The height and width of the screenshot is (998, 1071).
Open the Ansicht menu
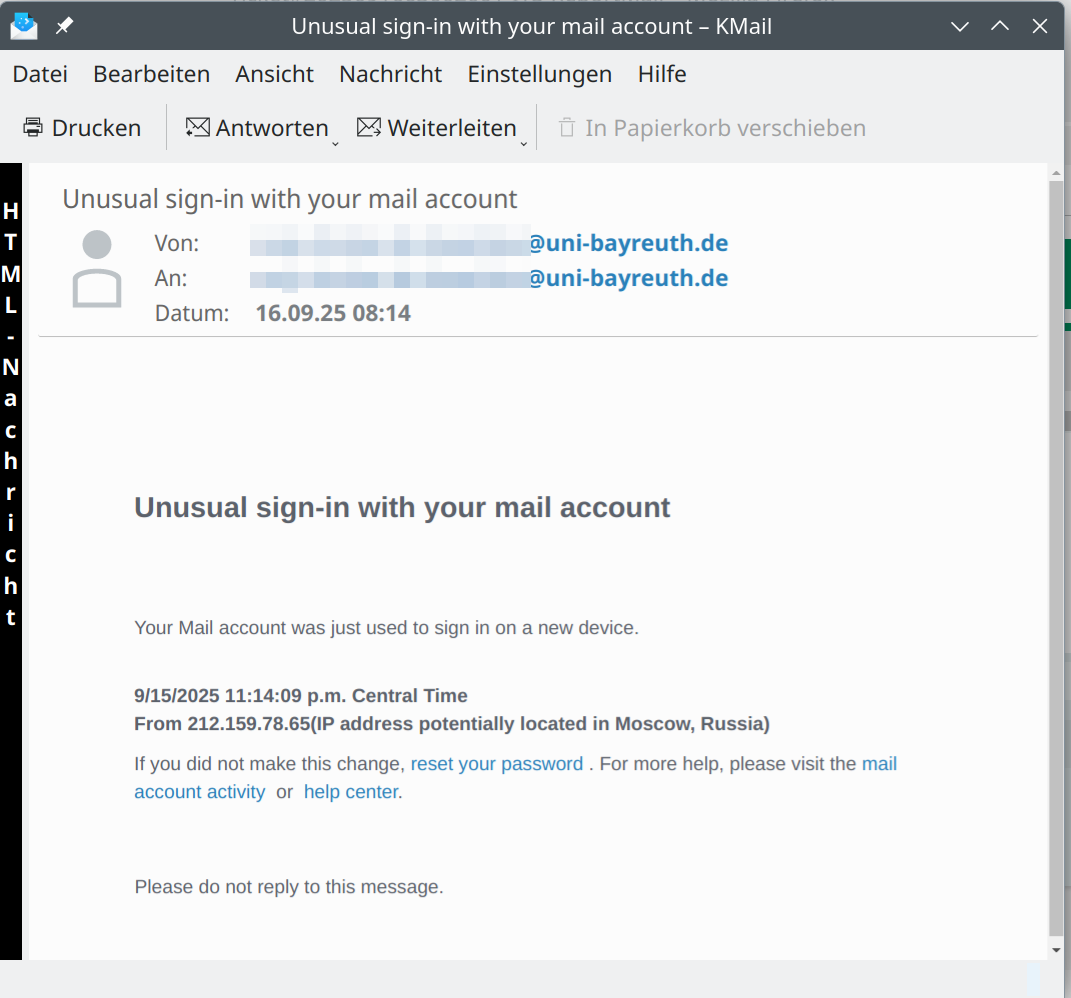pos(274,74)
